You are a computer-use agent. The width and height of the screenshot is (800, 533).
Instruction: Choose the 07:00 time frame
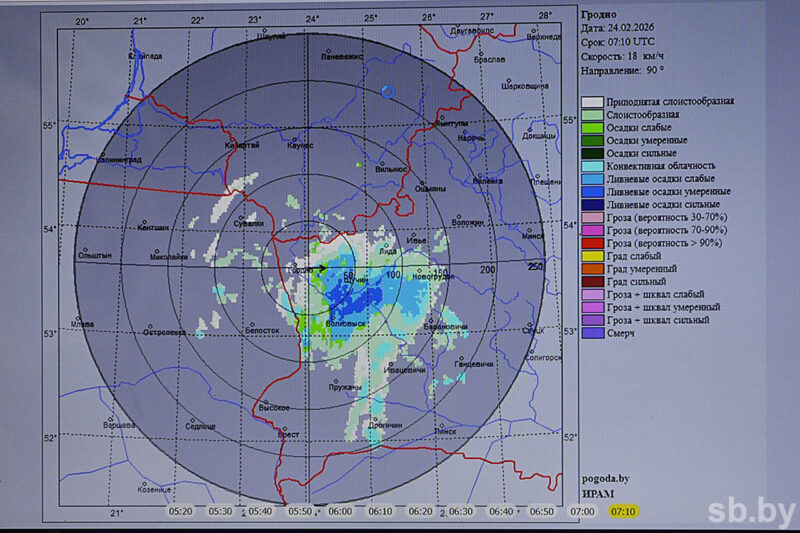tap(582, 511)
